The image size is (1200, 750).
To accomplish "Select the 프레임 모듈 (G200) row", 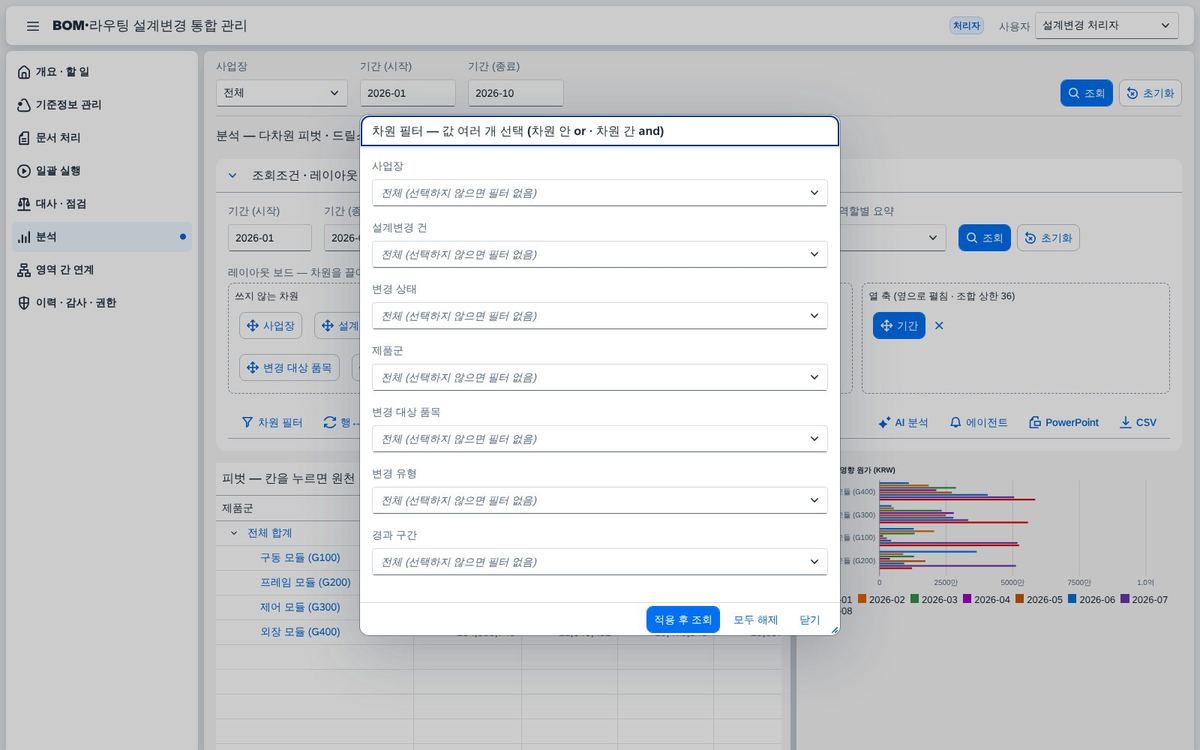I will click(x=305, y=582).
